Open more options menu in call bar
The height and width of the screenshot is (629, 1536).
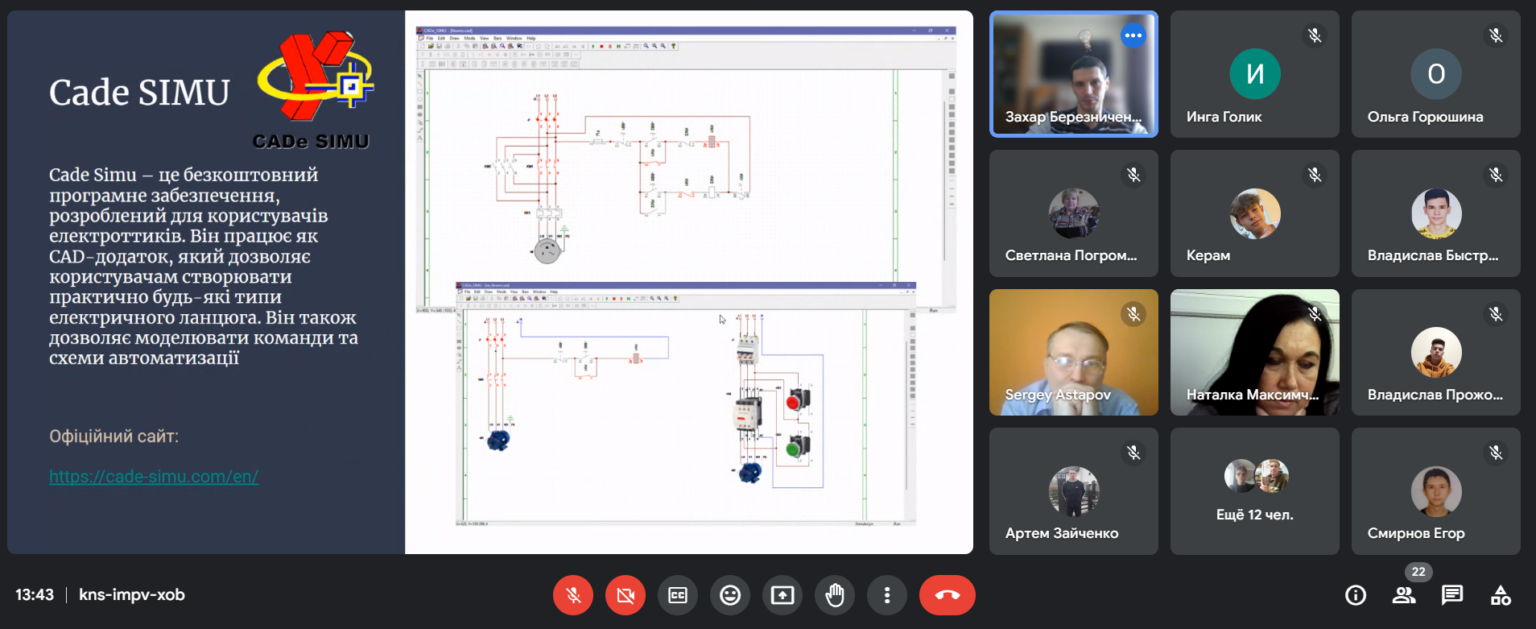[886, 595]
